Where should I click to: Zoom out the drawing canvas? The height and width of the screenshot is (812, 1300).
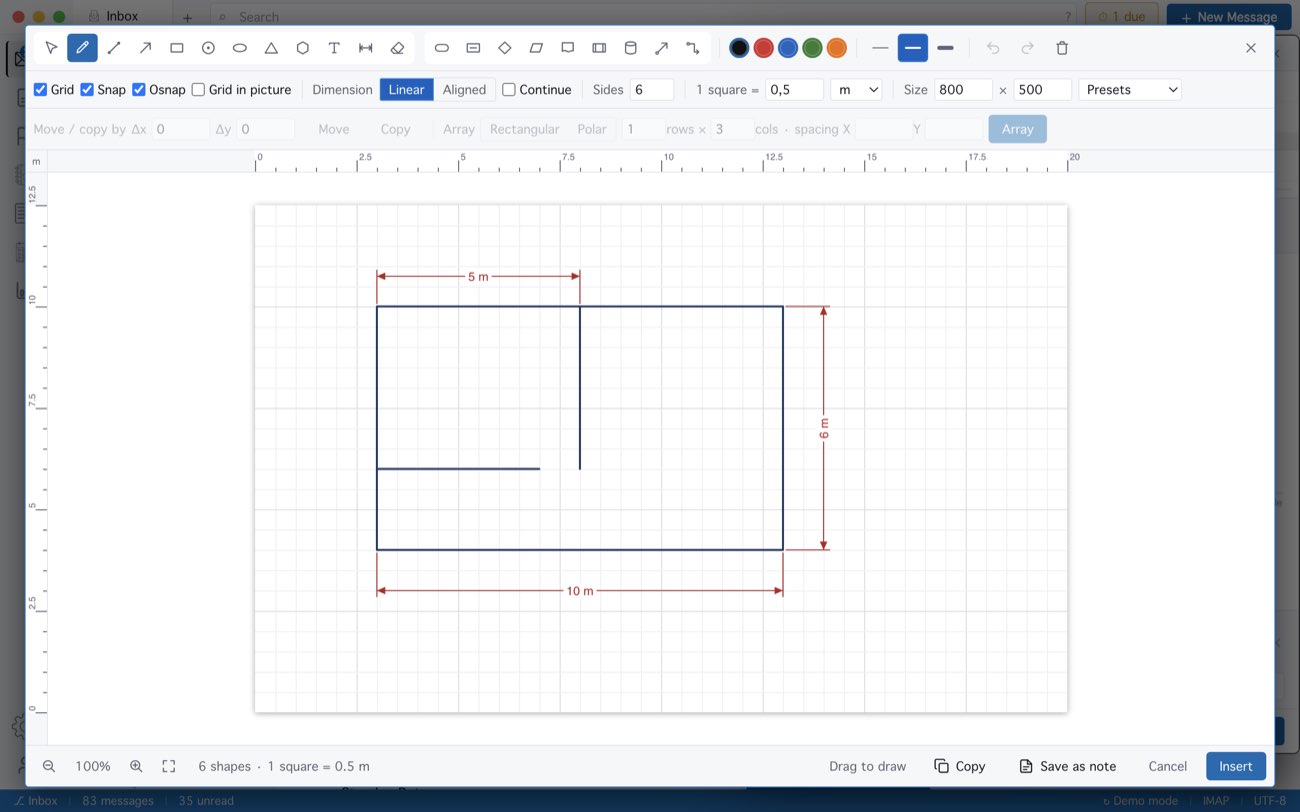tap(49, 766)
